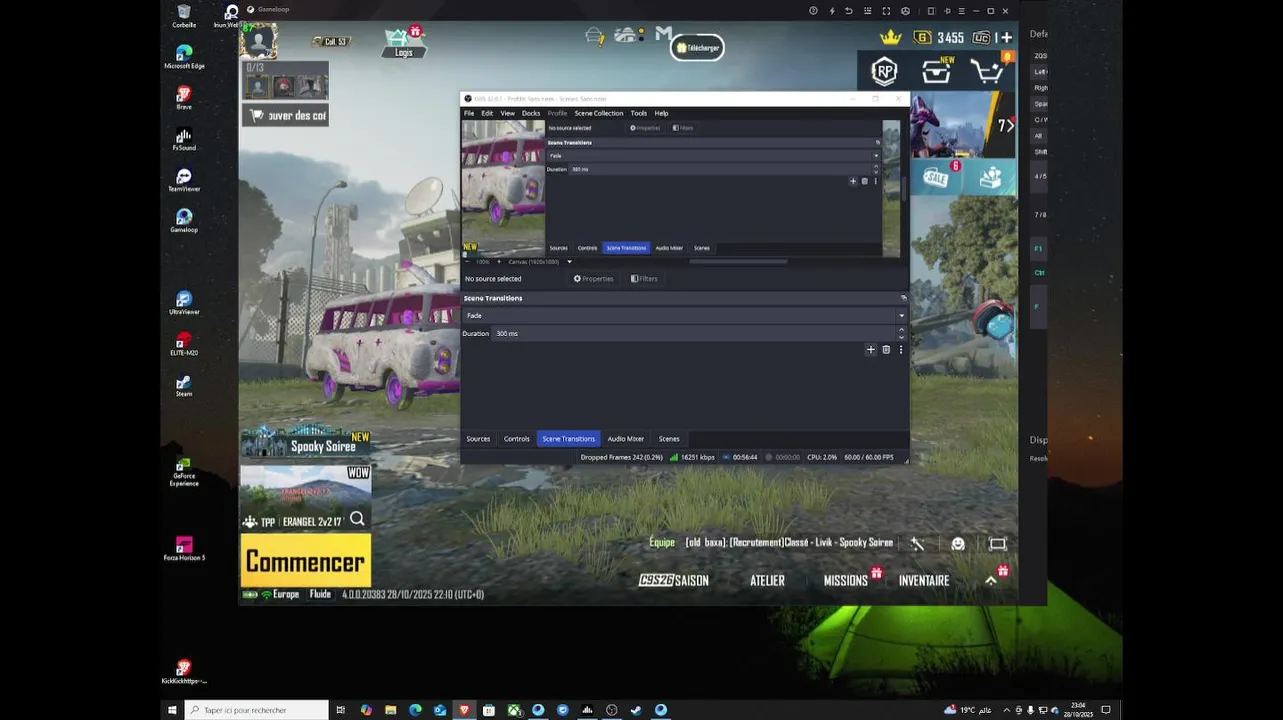Screen dimensions: 1283x720
Task: Open the shopping cart icon in the game
Action: pyautogui.click(x=988, y=72)
